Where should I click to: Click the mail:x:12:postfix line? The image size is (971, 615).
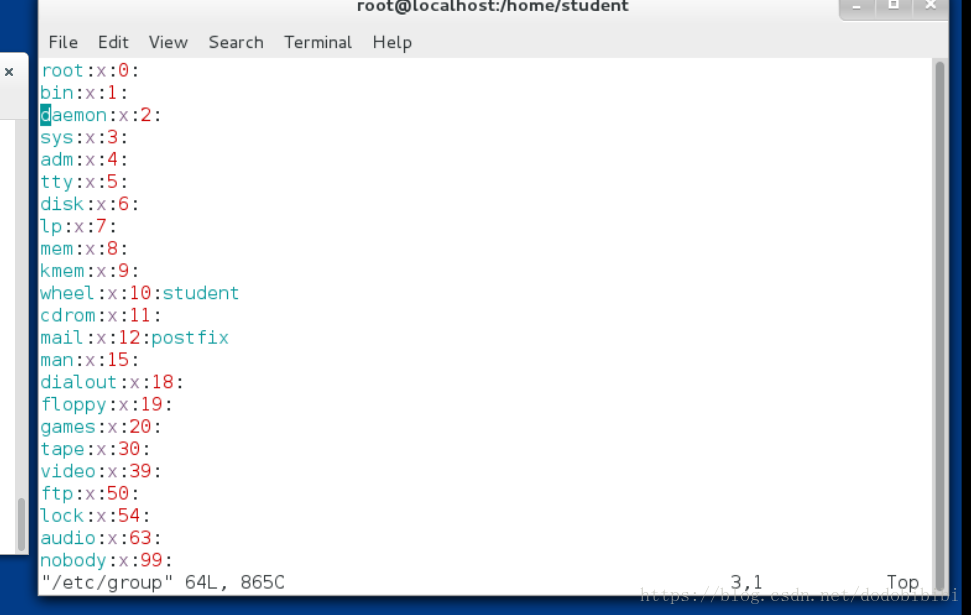135,338
